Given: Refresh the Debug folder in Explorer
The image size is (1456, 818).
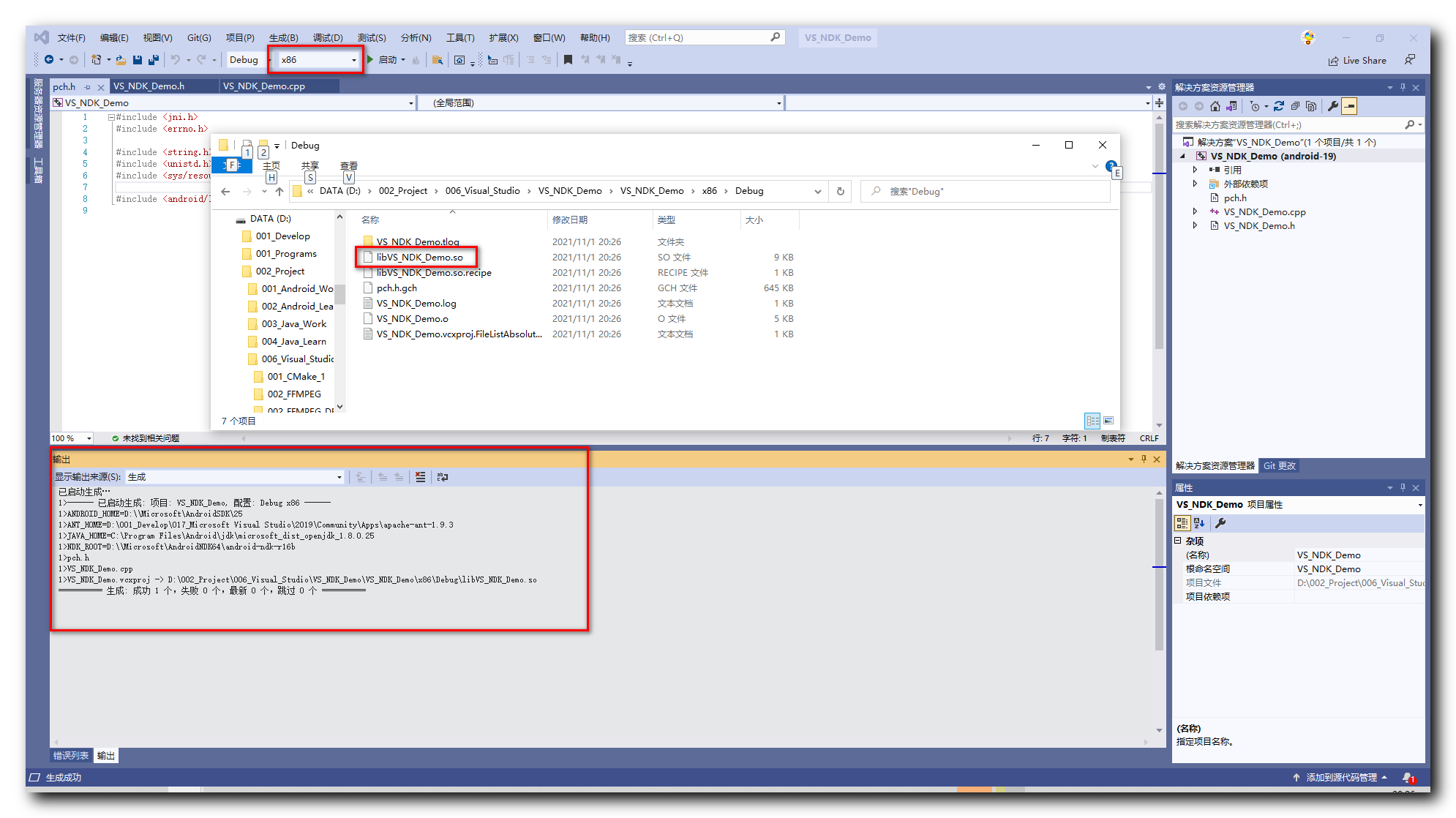Looking at the screenshot, I should (x=841, y=192).
